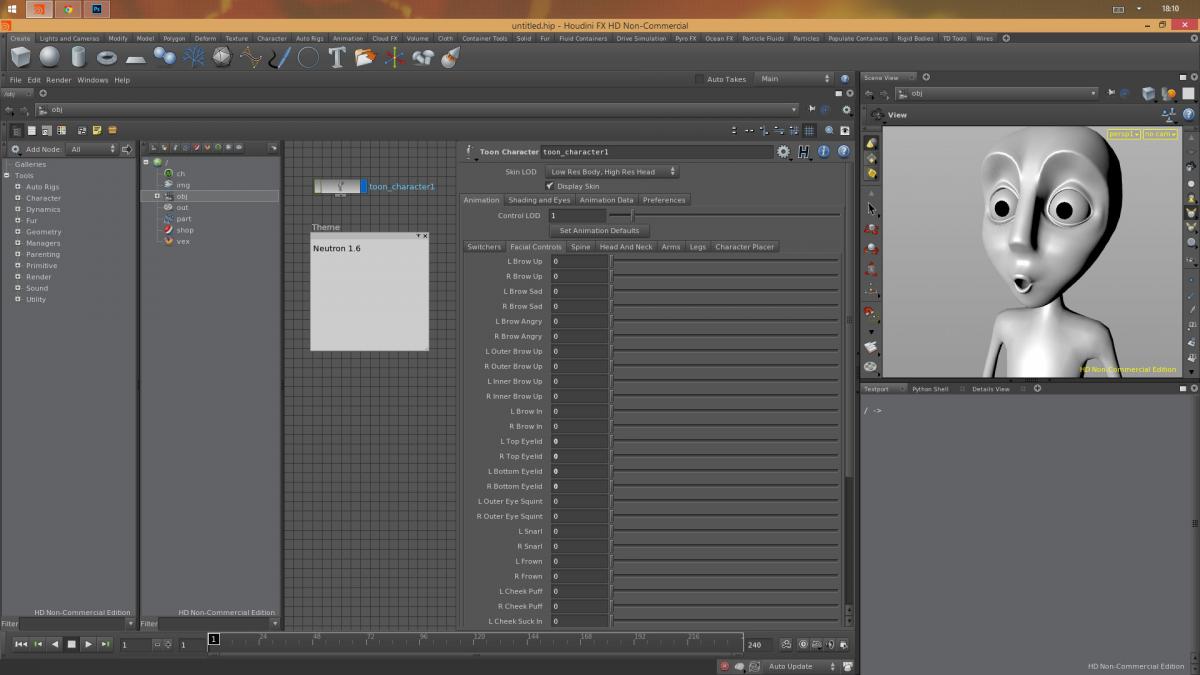Jump to the last frame button
This screenshot has height=675, width=1200.
(105, 645)
